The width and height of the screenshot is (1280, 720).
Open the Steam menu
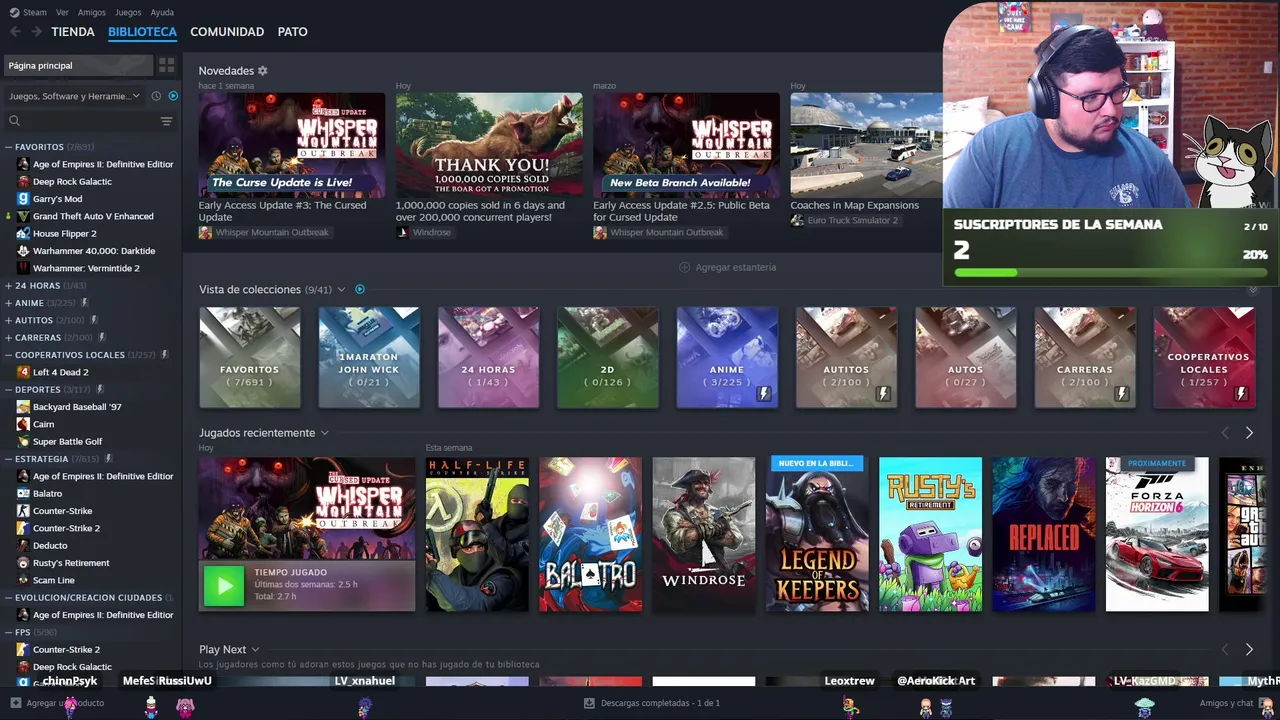coord(35,12)
